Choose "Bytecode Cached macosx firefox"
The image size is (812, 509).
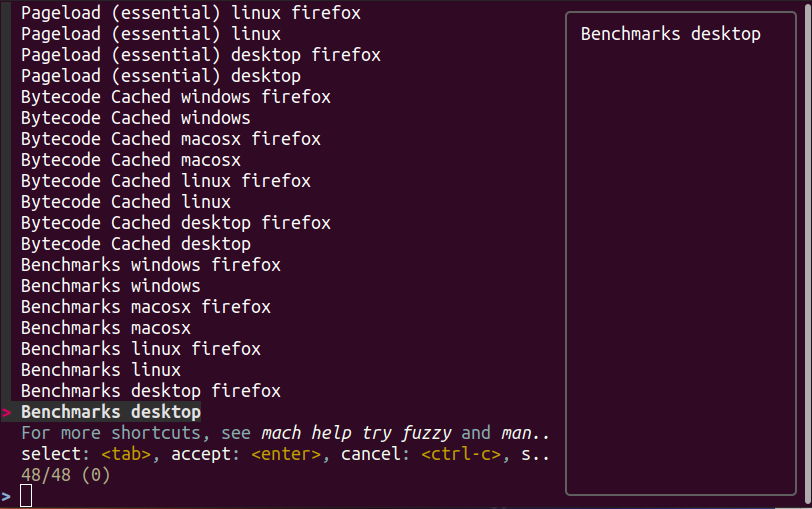(x=170, y=139)
